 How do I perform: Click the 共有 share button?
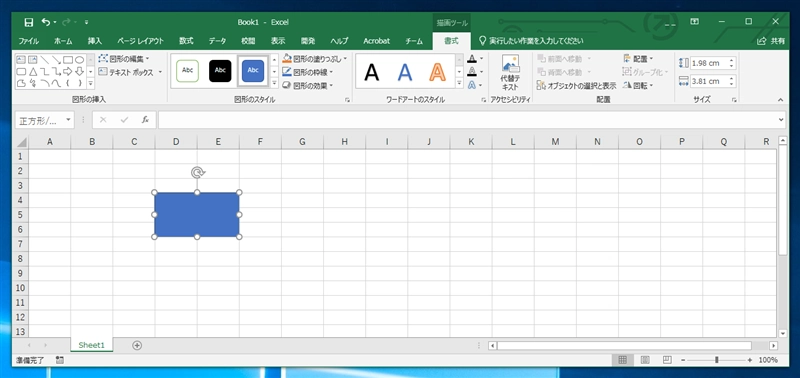[771, 41]
